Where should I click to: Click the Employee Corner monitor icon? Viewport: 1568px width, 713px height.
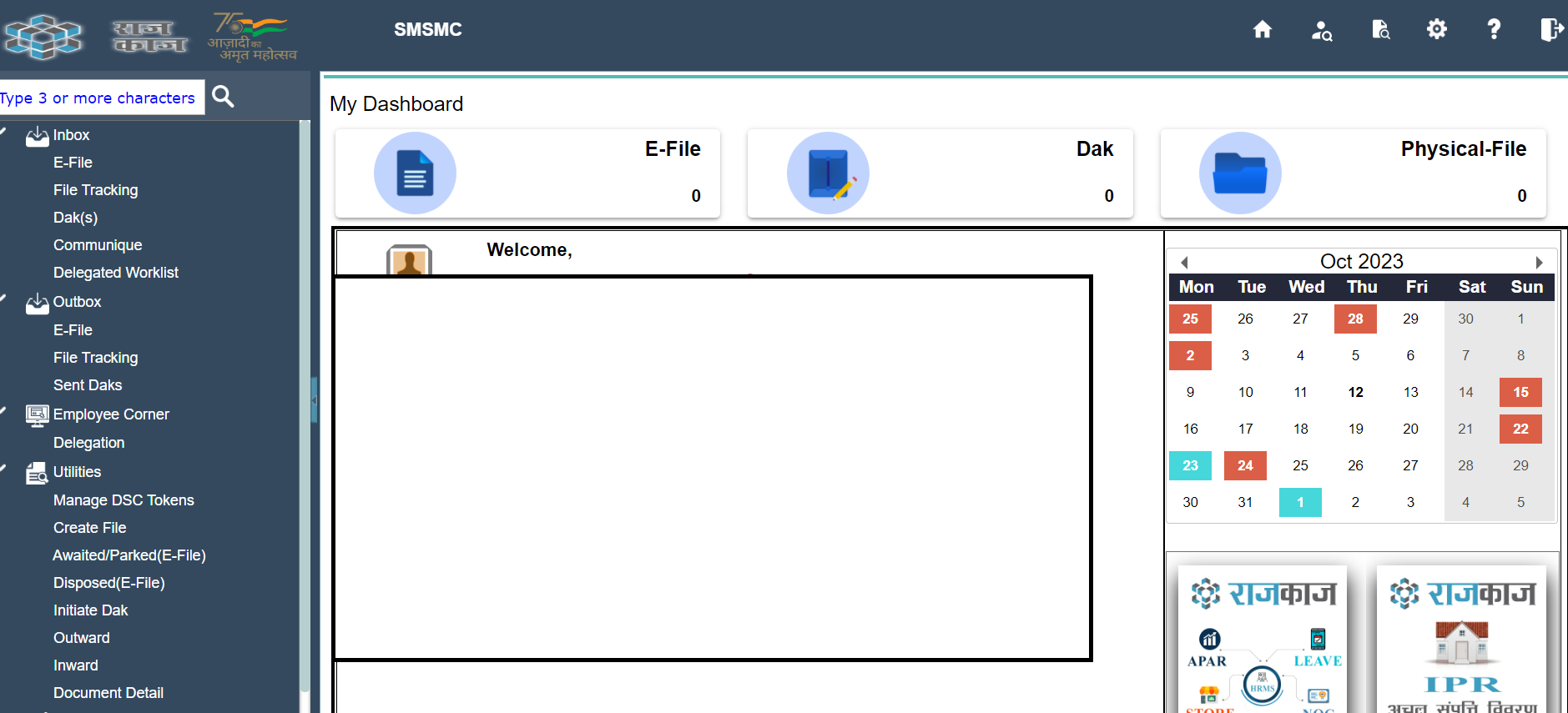(x=37, y=415)
